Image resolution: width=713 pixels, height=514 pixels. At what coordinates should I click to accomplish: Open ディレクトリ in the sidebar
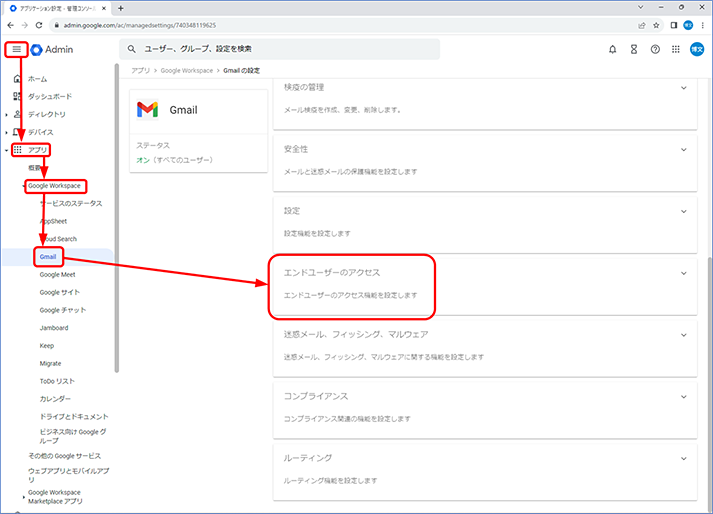(x=47, y=114)
